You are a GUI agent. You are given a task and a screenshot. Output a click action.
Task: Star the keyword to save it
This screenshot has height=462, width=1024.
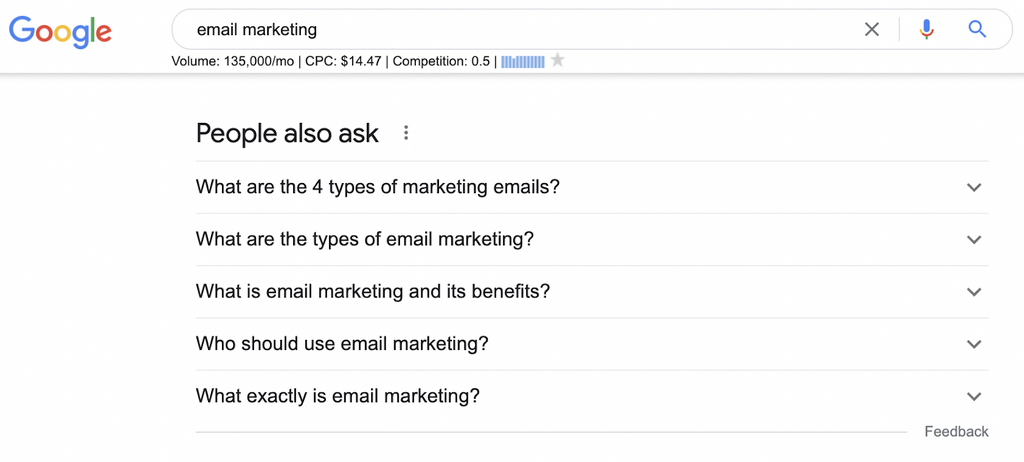point(558,61)
